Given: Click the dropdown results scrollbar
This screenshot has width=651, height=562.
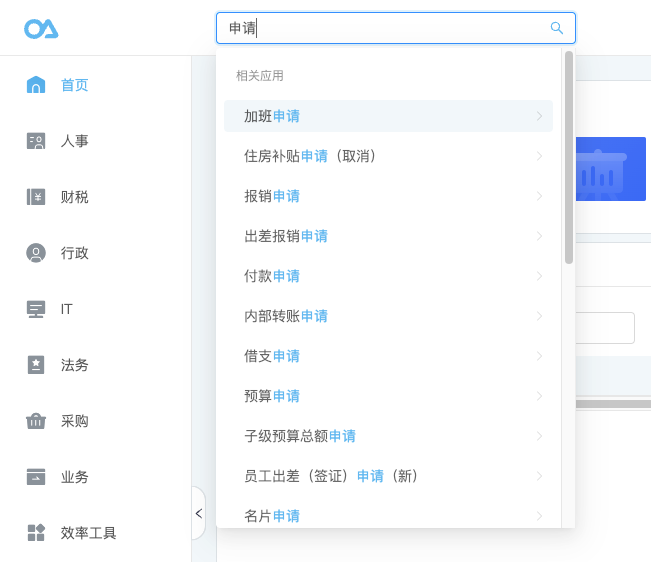Looking at the screenshot, I should 569,157.
